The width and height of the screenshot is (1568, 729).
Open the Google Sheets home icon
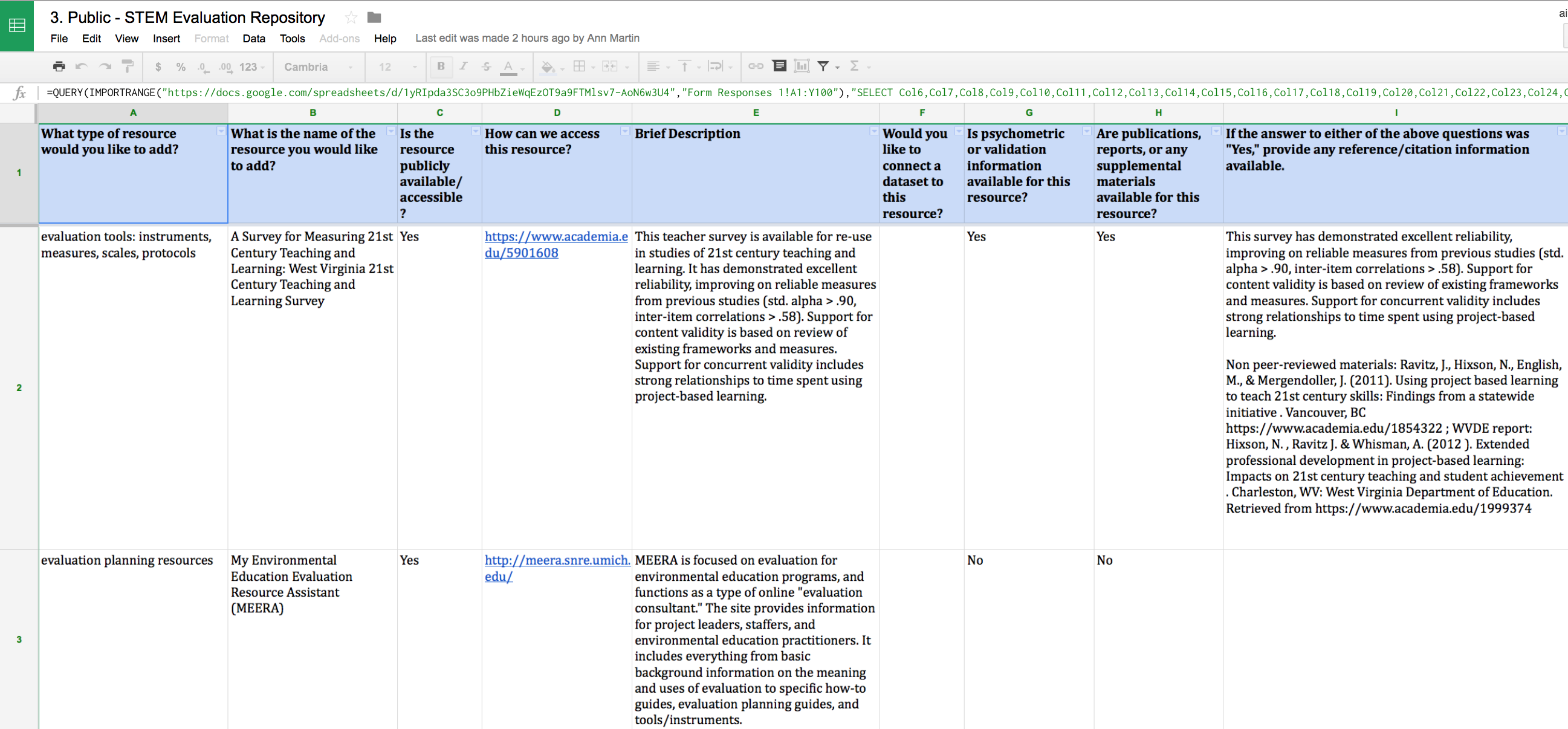click(x=16, y=25)
